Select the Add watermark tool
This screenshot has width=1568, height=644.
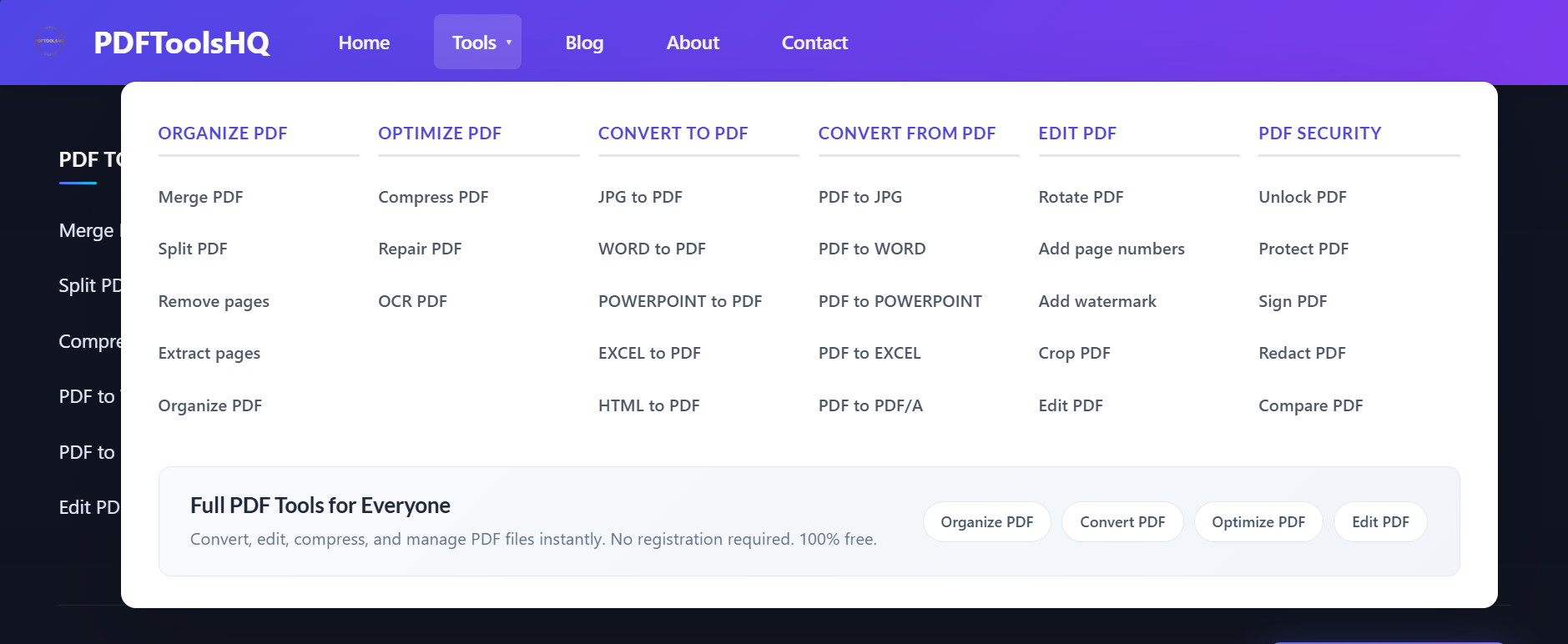point(1097,301)
